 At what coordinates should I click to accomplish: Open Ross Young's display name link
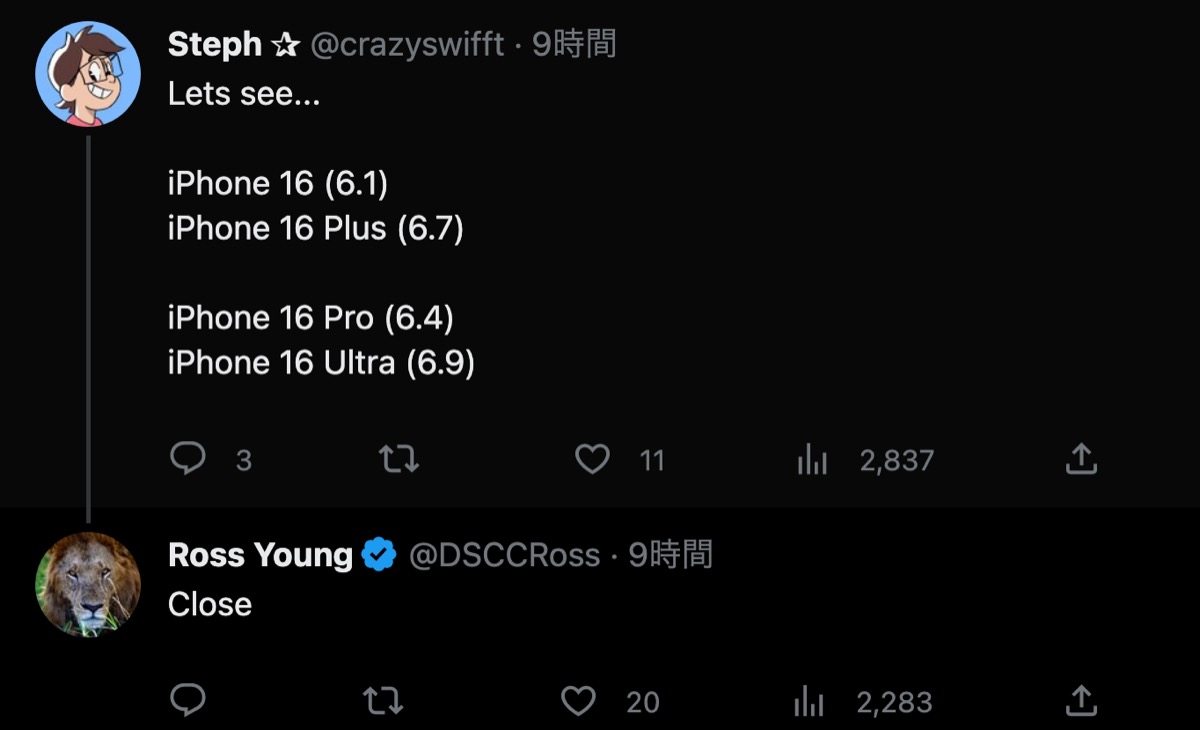click(260, 554)
